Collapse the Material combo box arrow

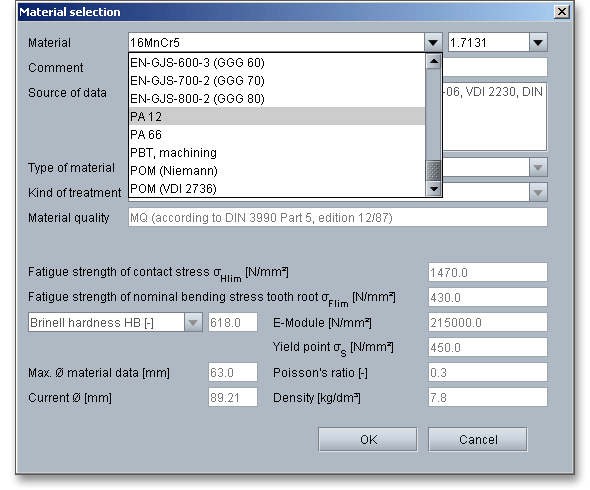point(433,43)
